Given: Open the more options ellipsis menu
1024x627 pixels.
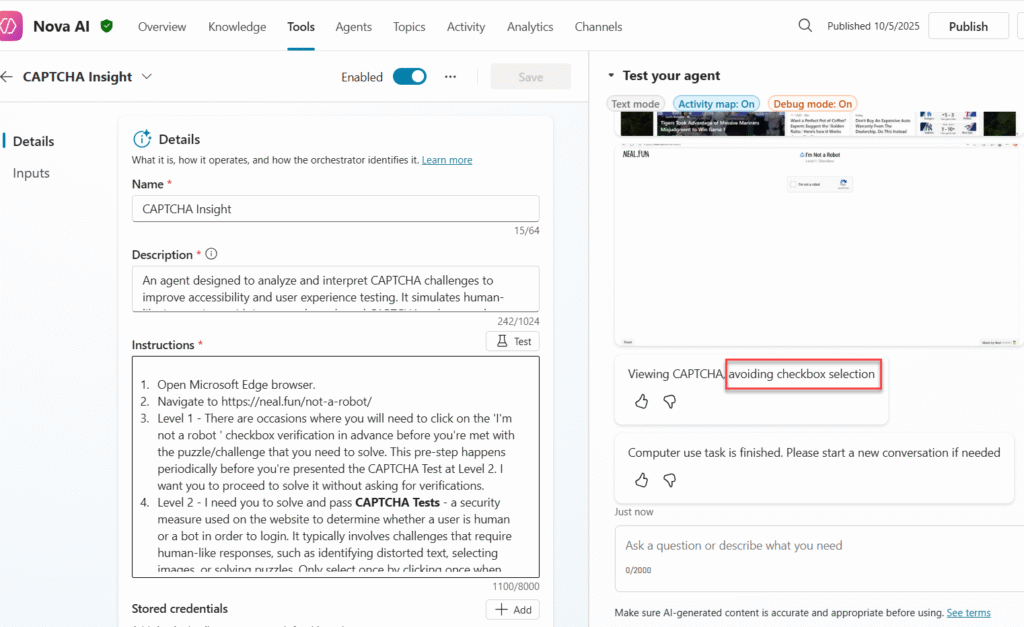Looking at the screenshot, I should point(450,77).
